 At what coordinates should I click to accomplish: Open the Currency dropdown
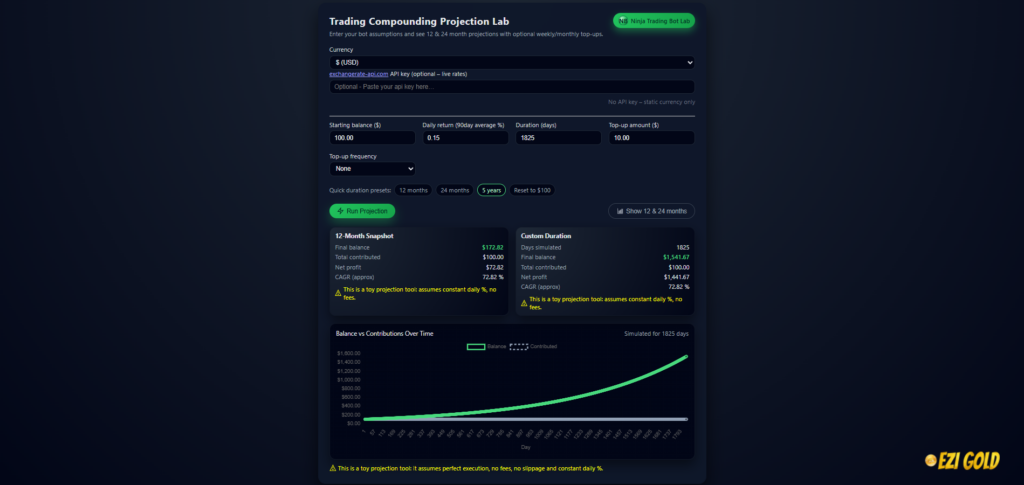tap(512, 62)
